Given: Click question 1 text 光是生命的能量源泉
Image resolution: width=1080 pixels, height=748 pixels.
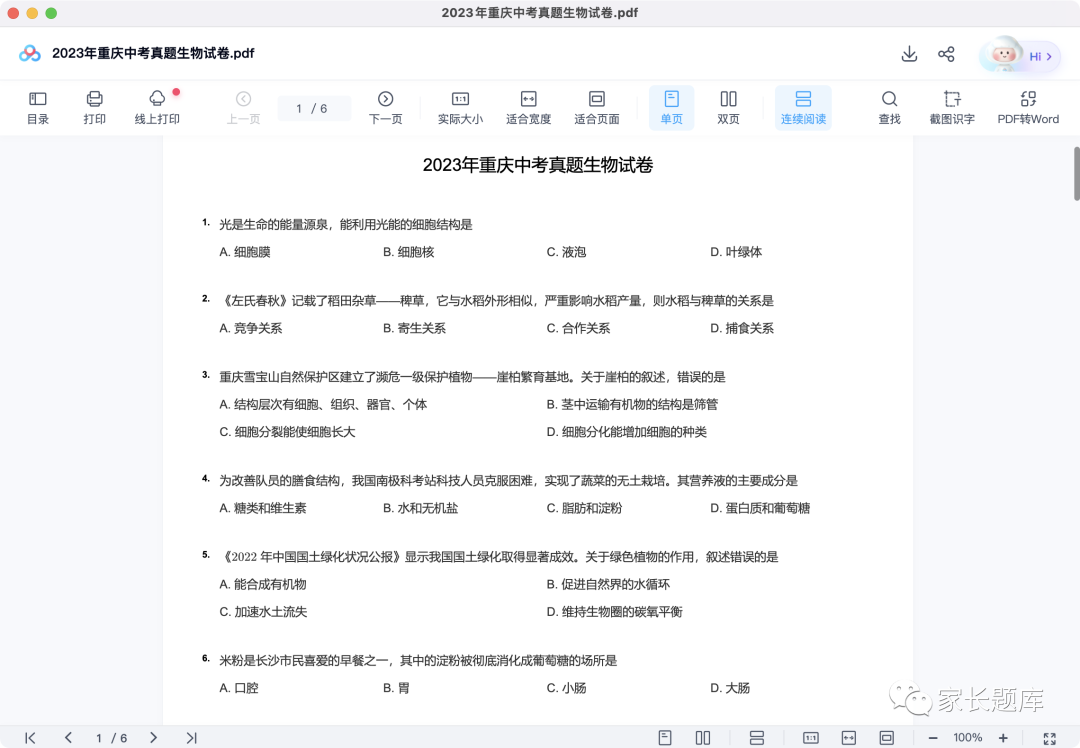Looking at the screenshot, I should (x=273, y=225).
